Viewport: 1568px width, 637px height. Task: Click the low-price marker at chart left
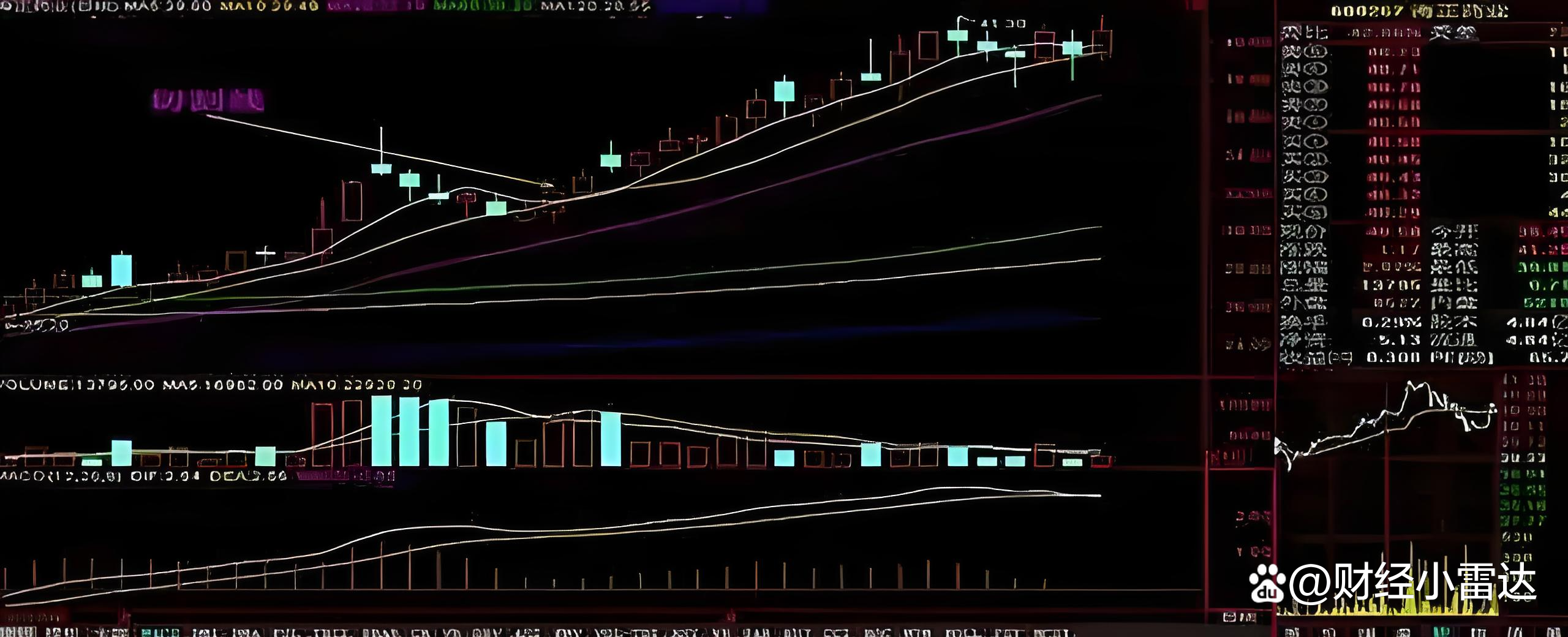click(x=37, y=325)
